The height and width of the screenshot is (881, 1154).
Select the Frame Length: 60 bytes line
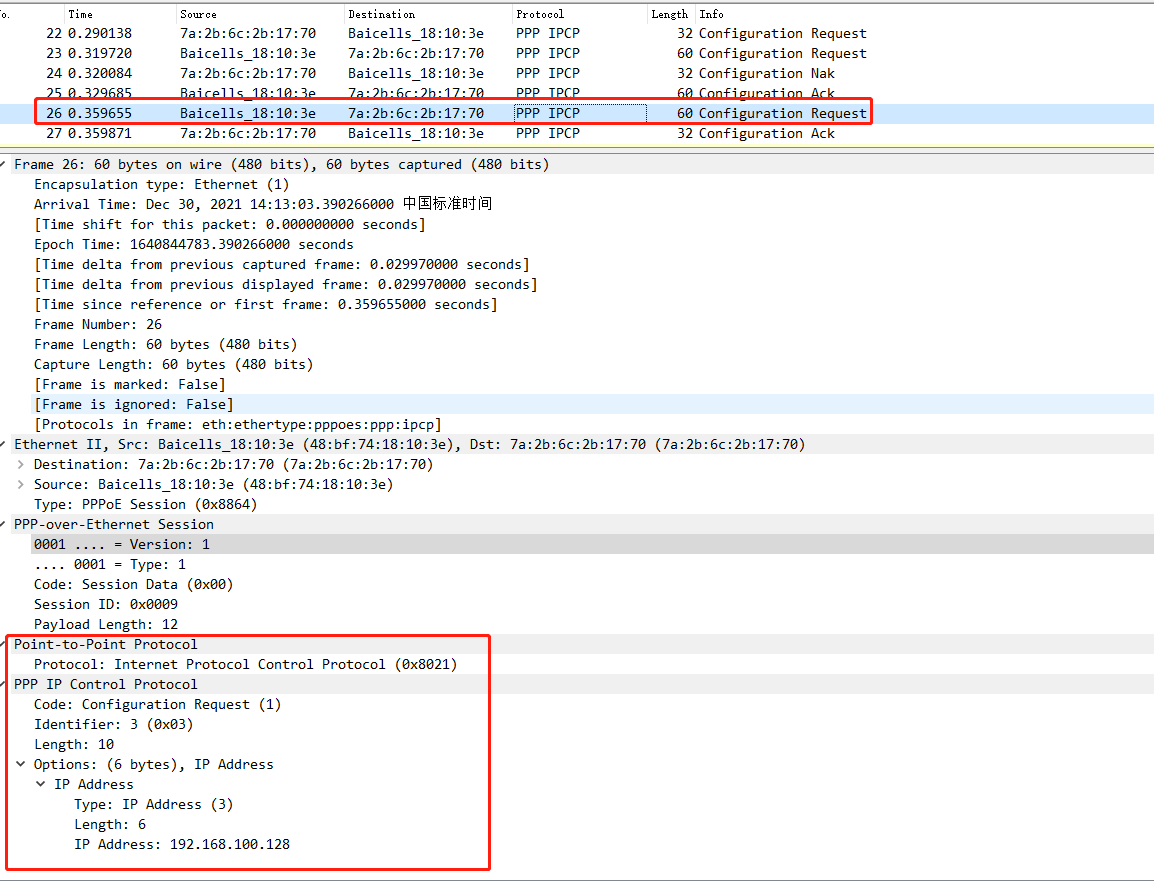pyautogui.click(x=166, y=344)
